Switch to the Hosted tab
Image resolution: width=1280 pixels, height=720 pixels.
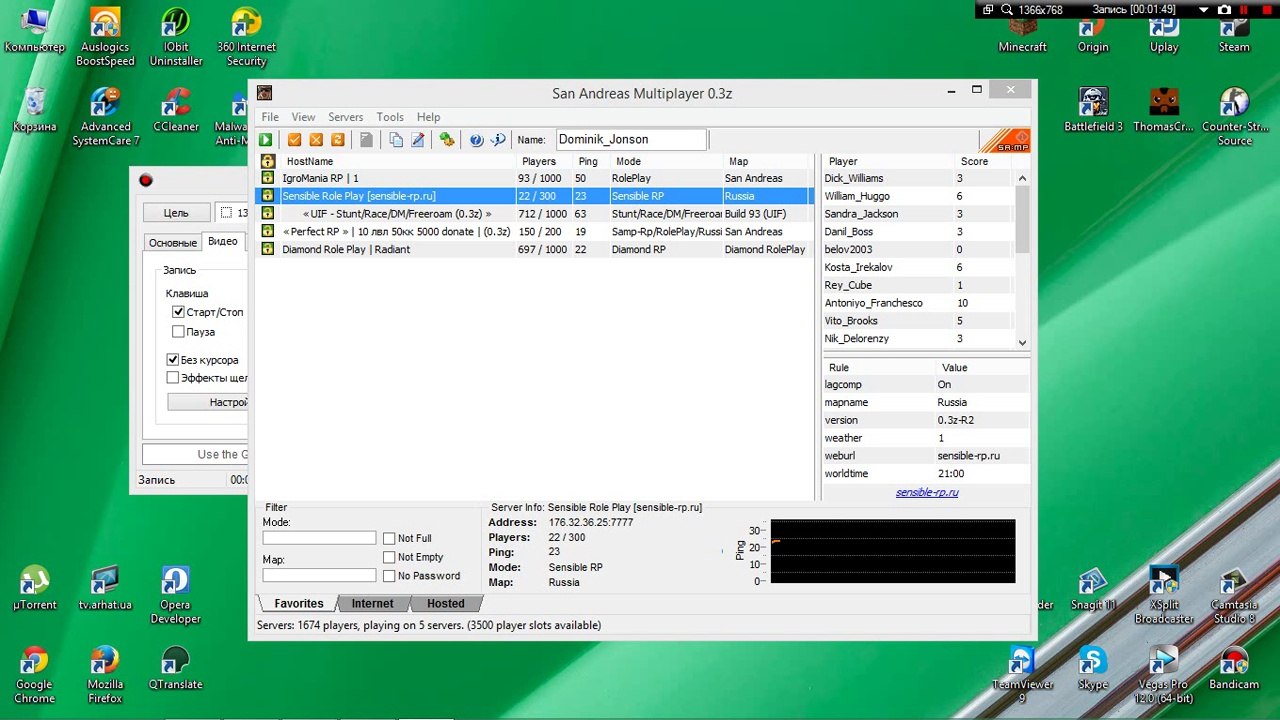[445, 604]
